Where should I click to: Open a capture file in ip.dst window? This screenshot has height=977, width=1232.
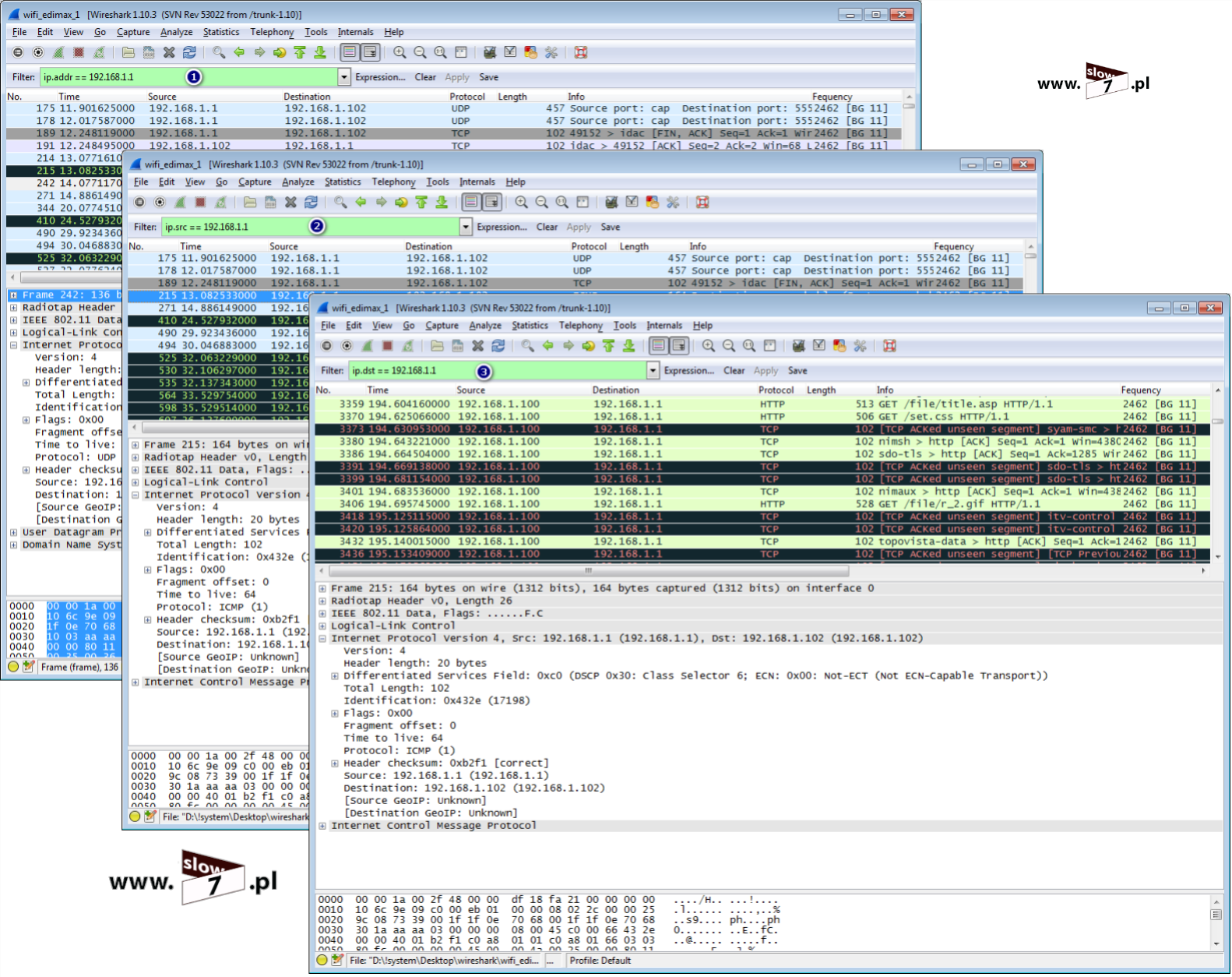(438, 346)
